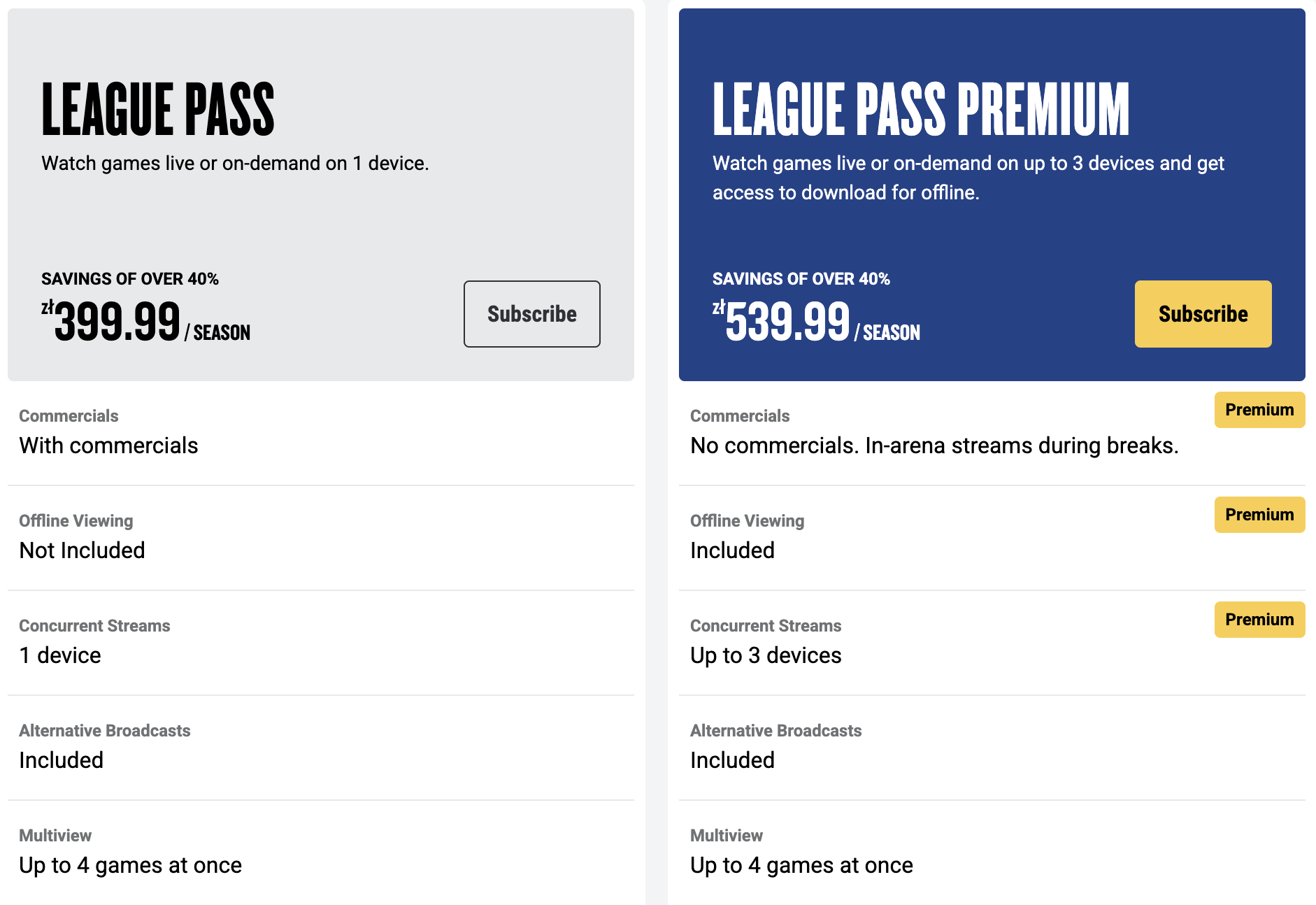Click the Multiview label in Premium column
This screenshot has width=1316, height=905.
[x=727, y=836]
